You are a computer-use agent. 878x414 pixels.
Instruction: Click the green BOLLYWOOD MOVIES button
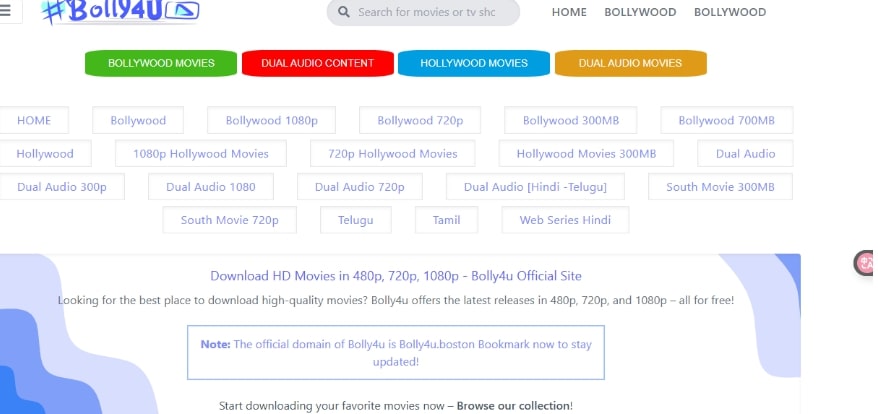[x=161, y=63]
